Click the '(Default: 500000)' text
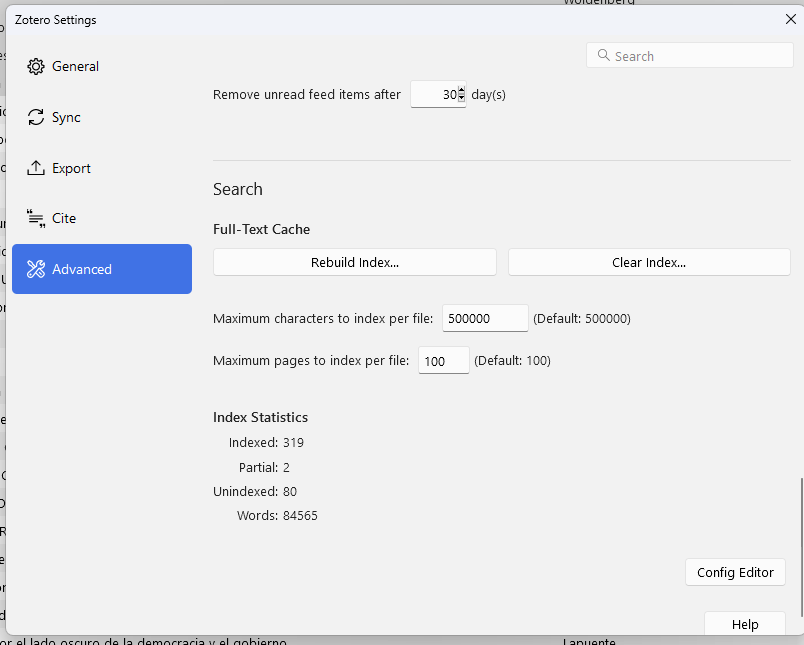 click(x=582, y=319)
